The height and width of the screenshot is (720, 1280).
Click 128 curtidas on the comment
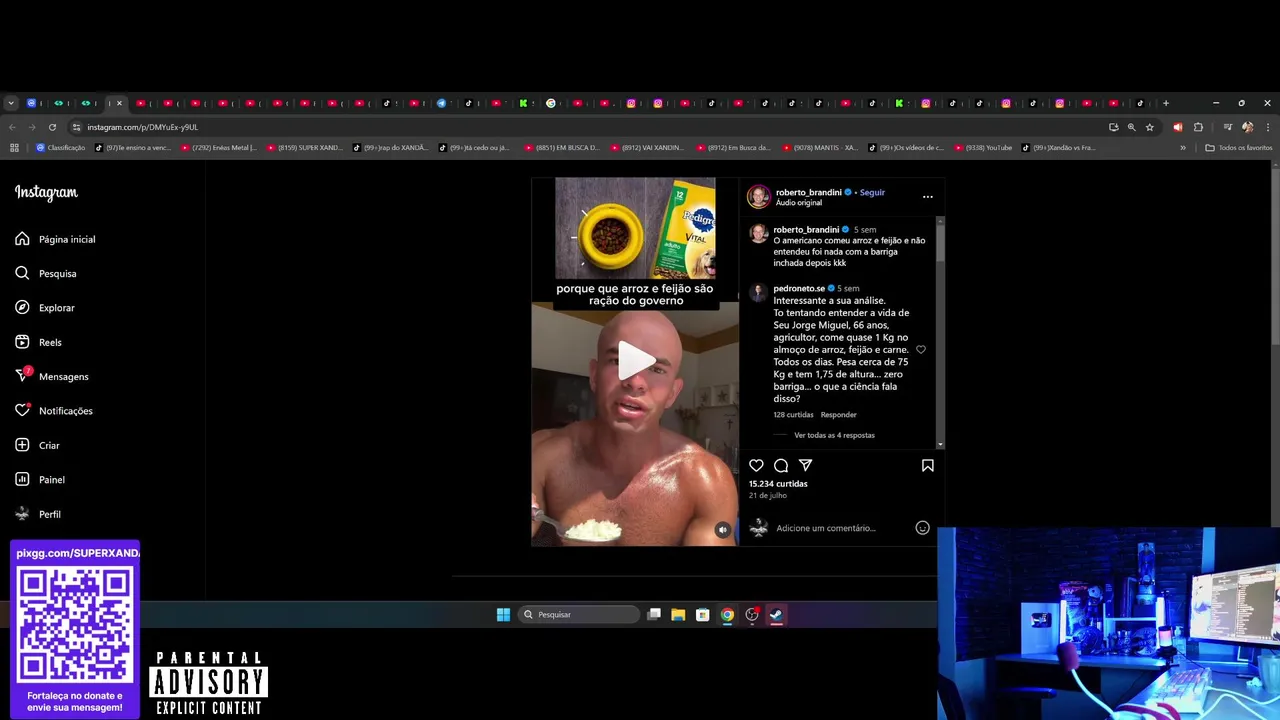pos(794,415)
